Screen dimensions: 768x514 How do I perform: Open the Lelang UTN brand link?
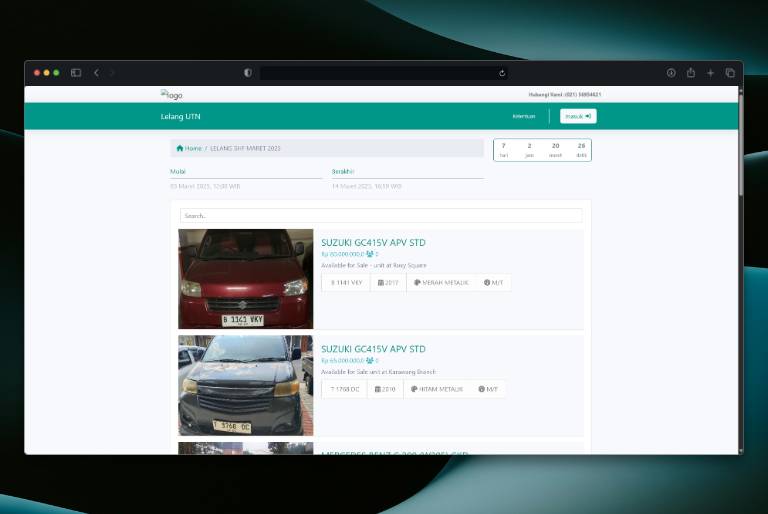tap(180, 117)
